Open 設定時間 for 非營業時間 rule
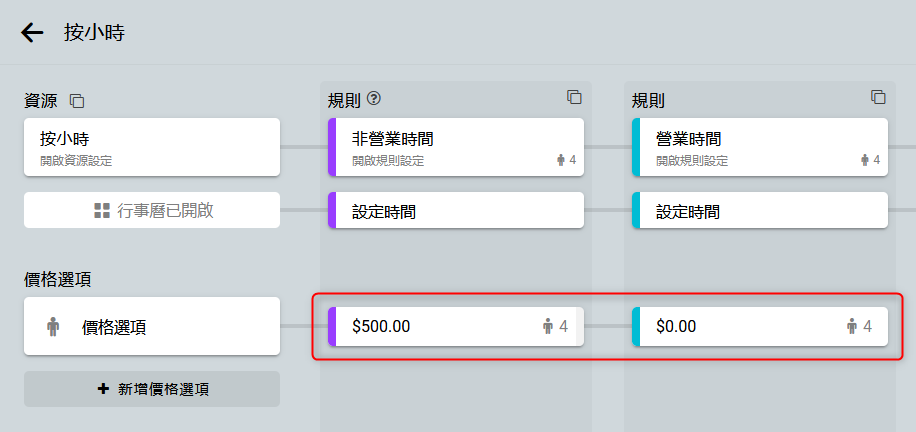The image size is (916, 432). pyautogui.click(x=456, y=211)
